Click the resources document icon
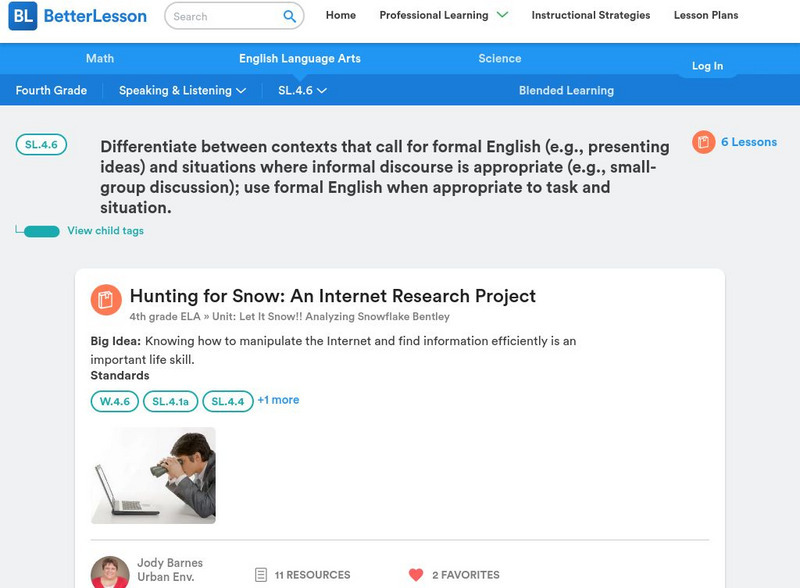The width and height of the screenshot is (800, 588). coord(261,575)
